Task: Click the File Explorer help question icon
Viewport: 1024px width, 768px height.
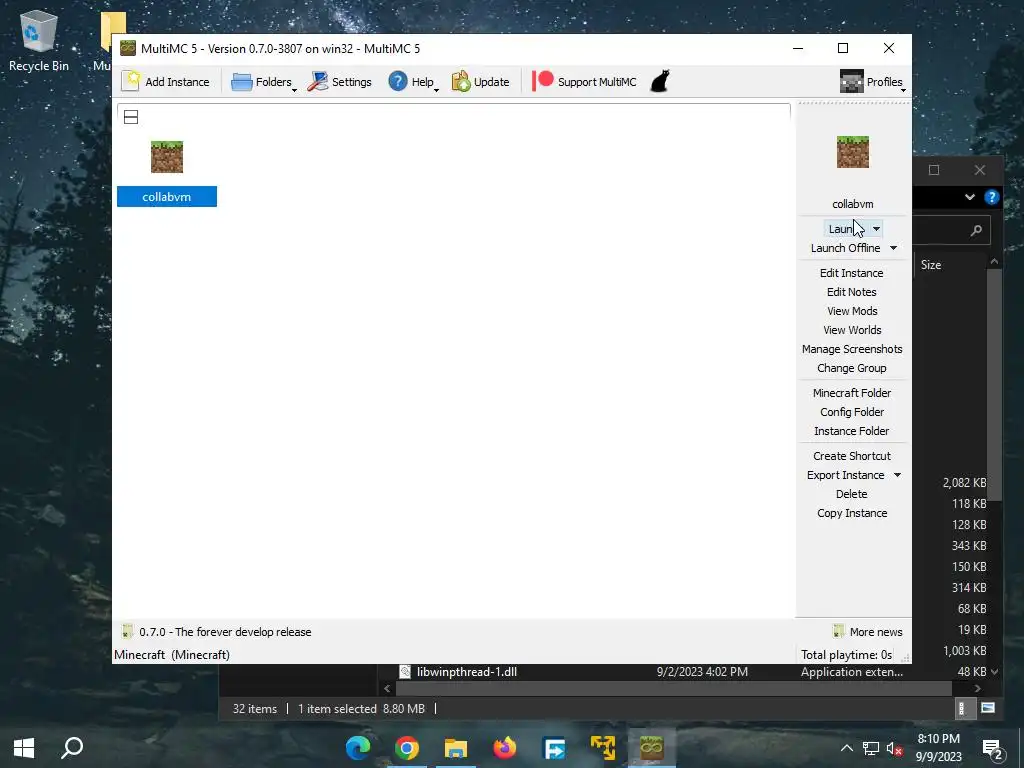Action: (991, 197)
